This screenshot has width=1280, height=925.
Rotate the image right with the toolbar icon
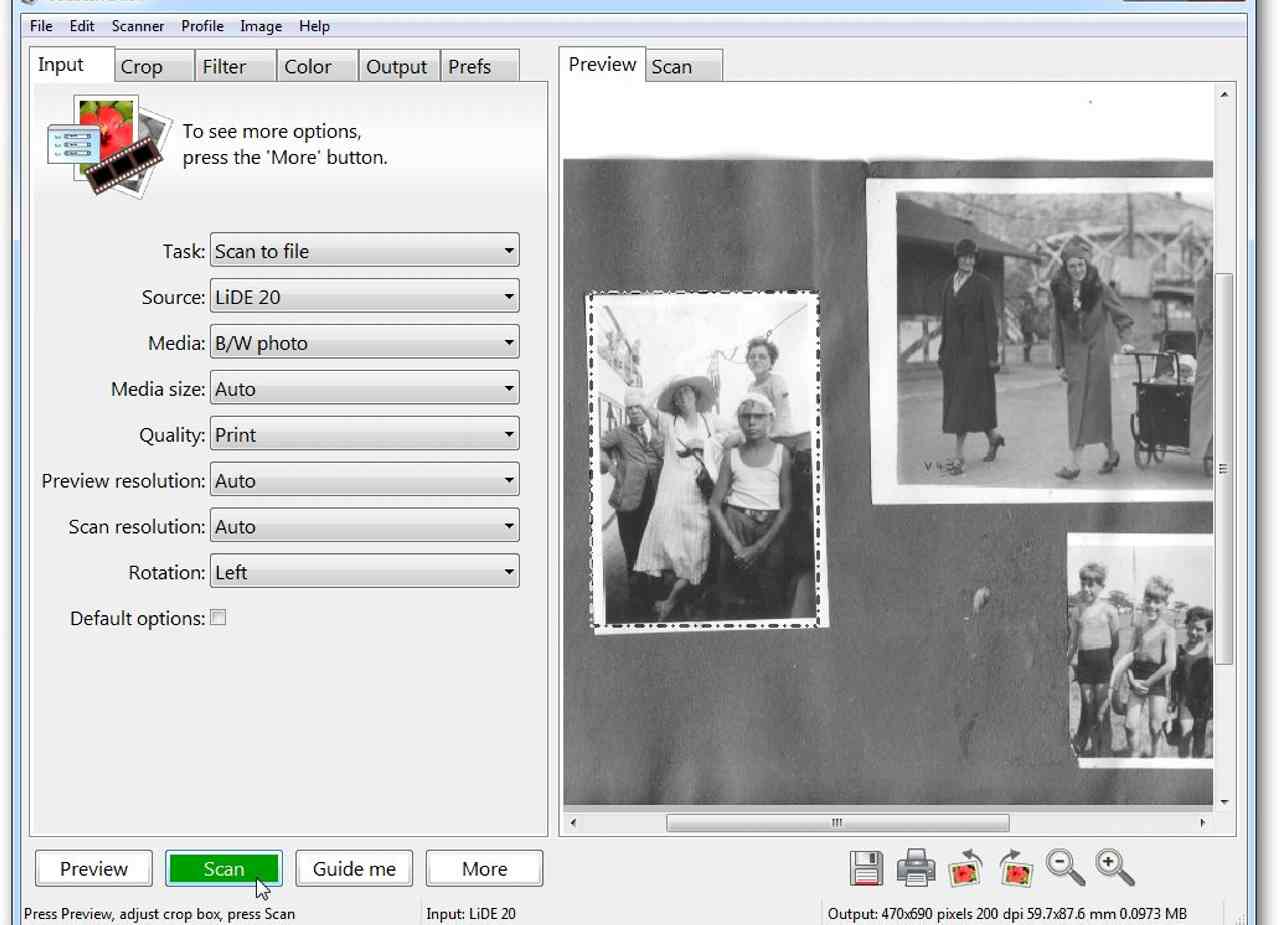coord(1015,868)
